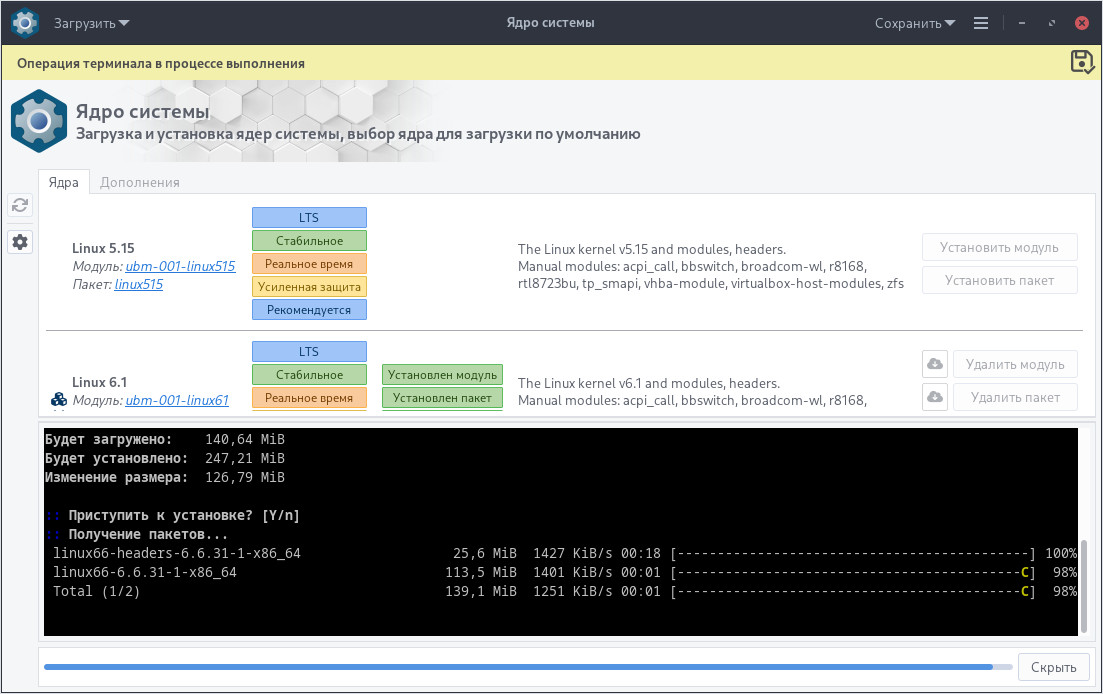
Task: Click the cloud icon next to Удалить пакет
Action: (x=935, y=397)
